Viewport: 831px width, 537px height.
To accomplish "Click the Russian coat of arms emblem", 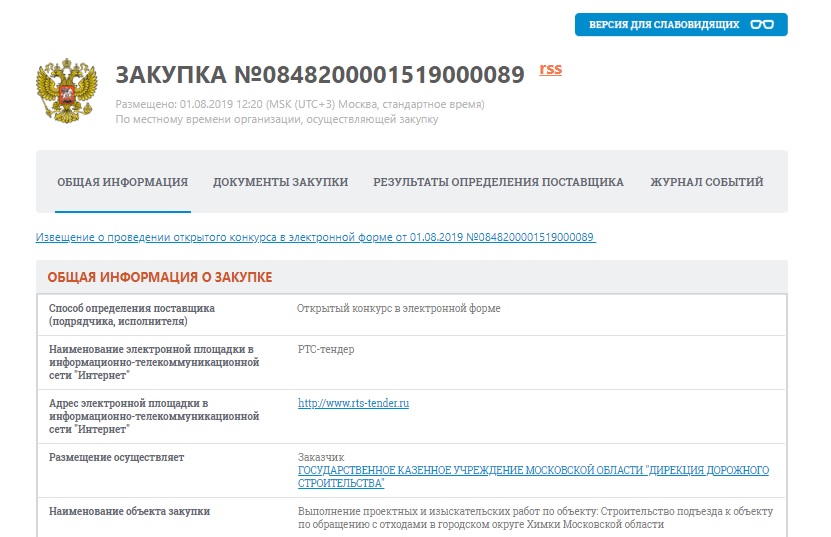I will (x=67, y=91).
